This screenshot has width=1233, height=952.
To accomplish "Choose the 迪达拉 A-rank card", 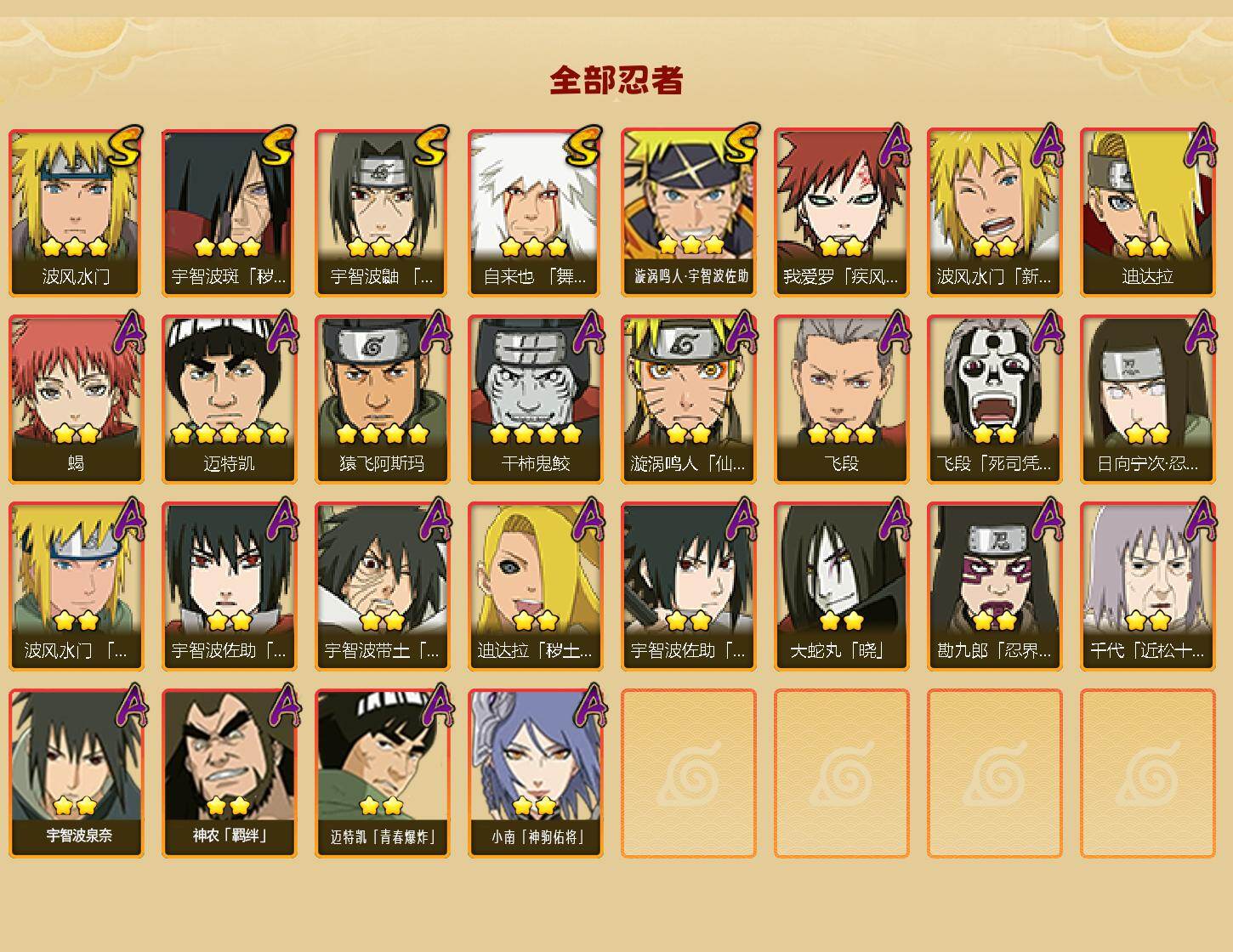I will 1148,212.
